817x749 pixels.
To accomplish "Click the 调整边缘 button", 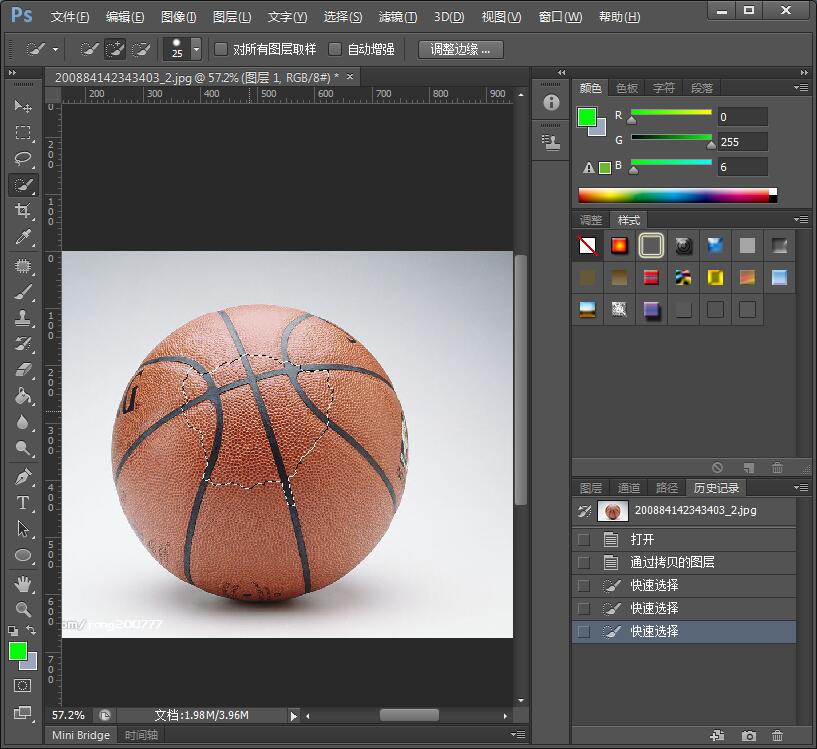I will coord(461,50).
